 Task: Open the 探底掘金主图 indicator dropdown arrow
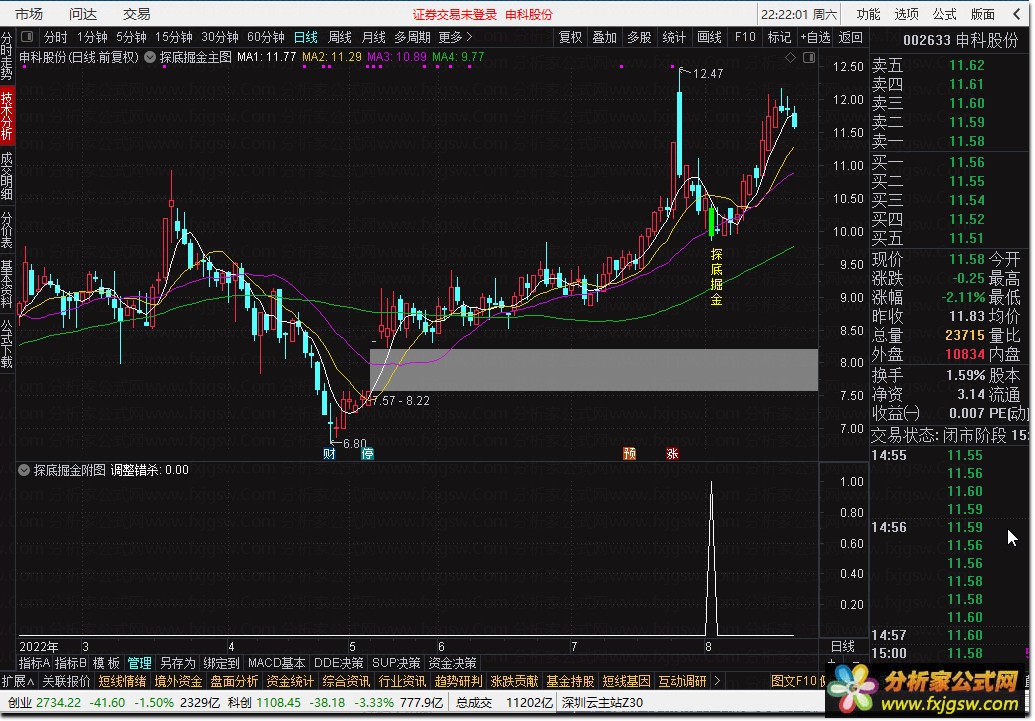coord(150,57)
